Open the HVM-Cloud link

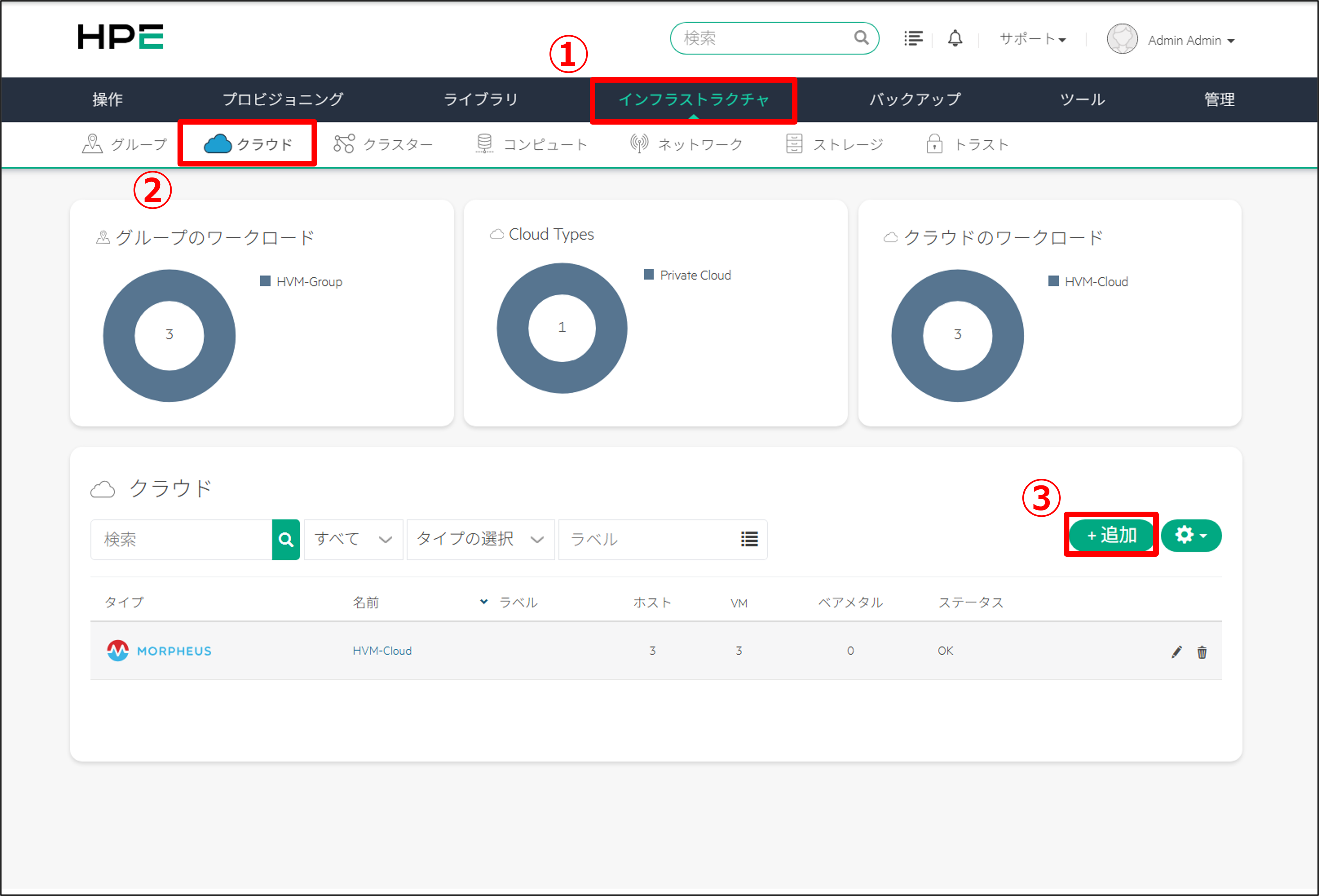point(382,651)
